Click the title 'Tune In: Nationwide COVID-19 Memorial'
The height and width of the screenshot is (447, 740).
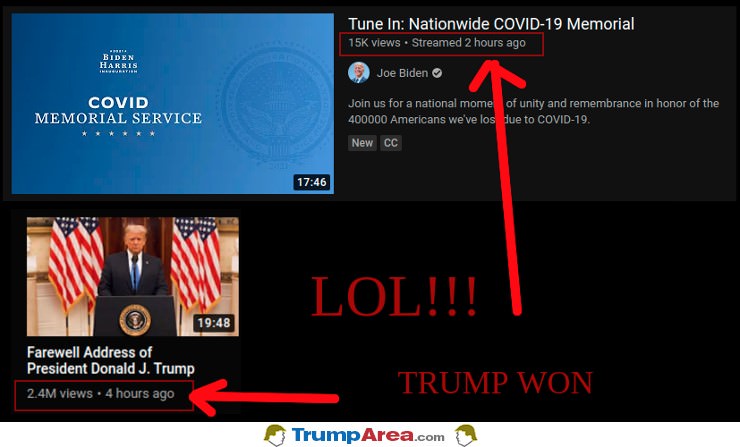491,24
